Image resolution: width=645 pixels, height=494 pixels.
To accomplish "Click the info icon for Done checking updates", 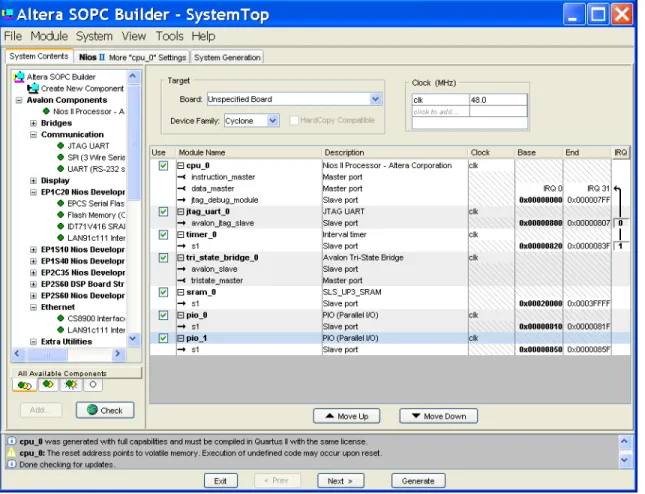I will pos(12,464).
